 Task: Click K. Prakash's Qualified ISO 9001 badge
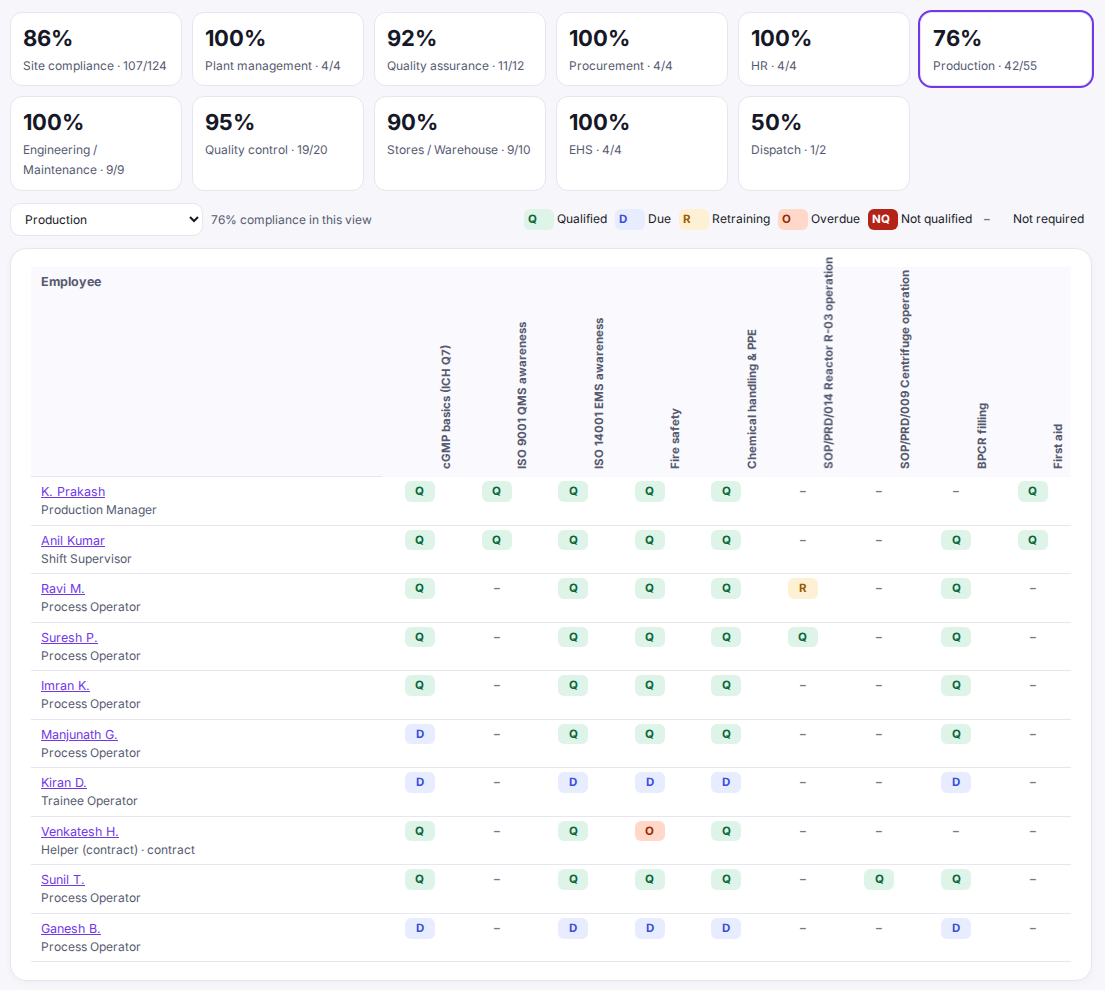(x=497, y=491)
